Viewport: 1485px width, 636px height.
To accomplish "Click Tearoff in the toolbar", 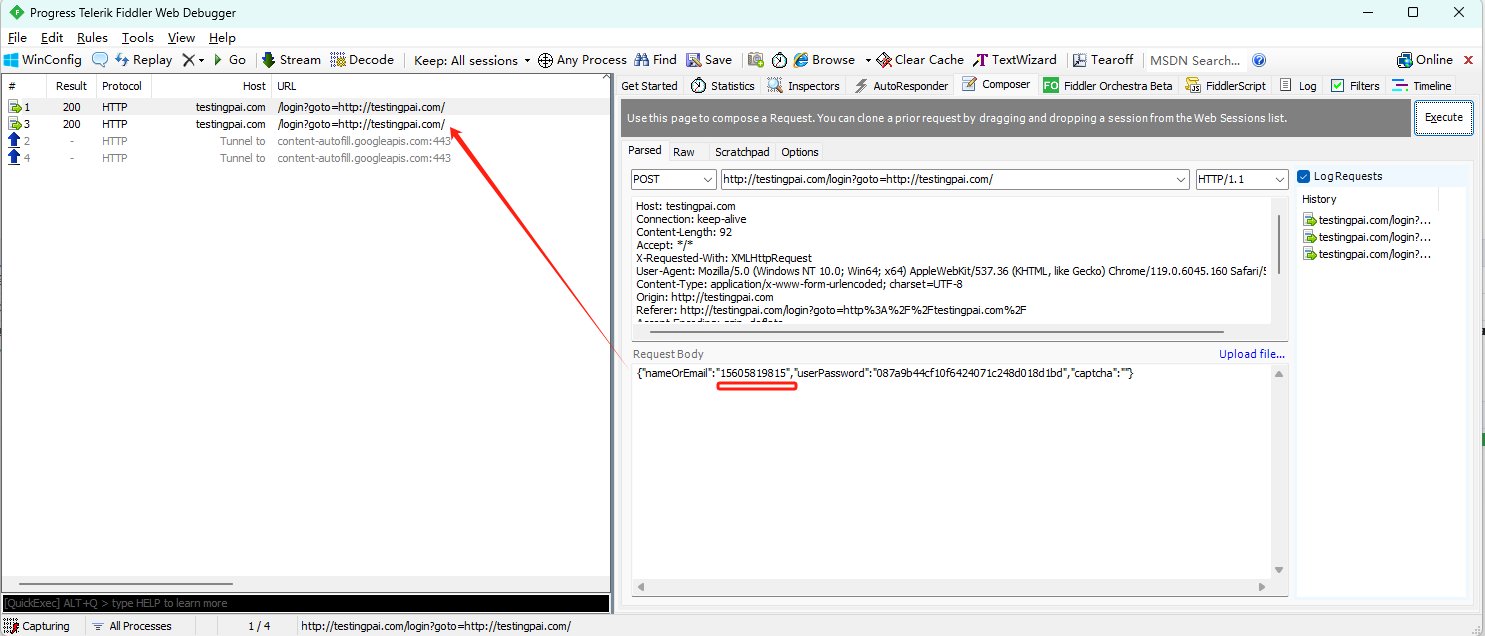I will 1102,60.
